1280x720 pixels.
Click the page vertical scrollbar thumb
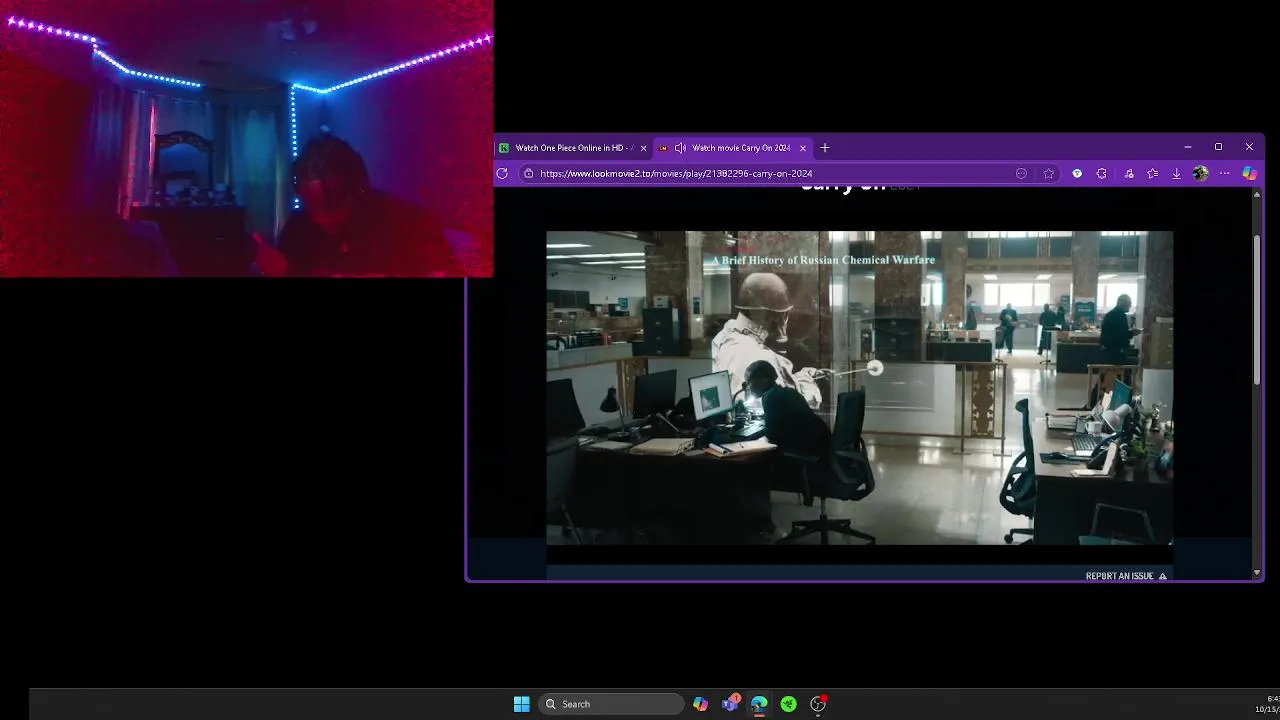click(1257, 310)
